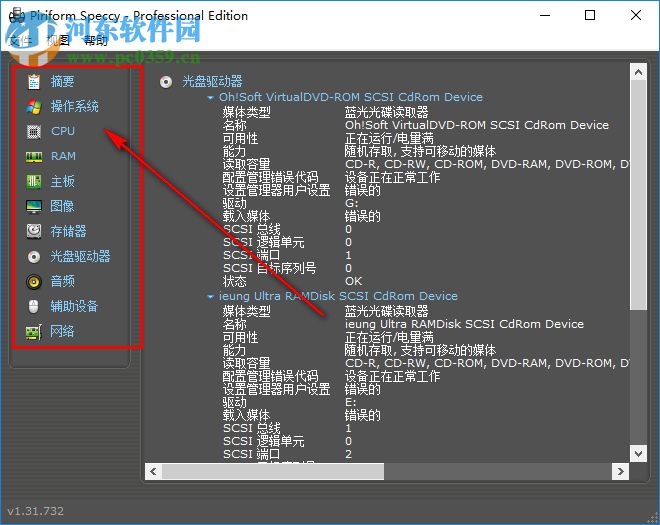Viewport: 660px width, 525px height.
Task: Click the 图像 monitor icon
Action: coord(34,206)
